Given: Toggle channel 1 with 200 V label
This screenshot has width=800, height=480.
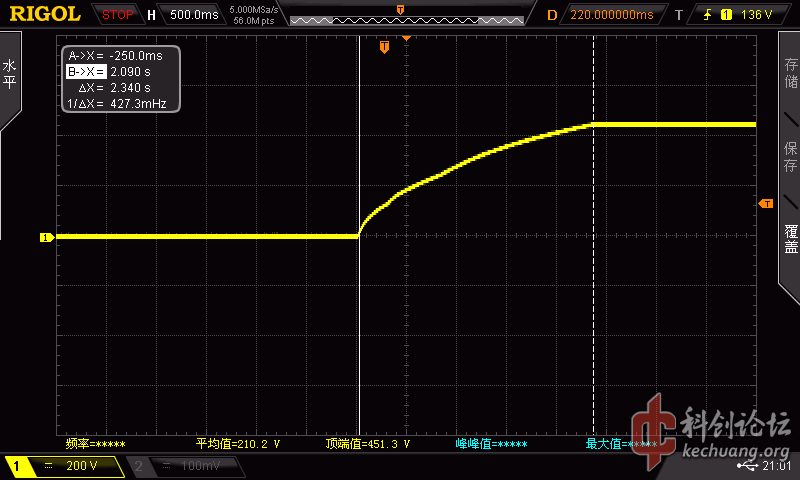Looking at the screenshot, I should click(63, 466).
